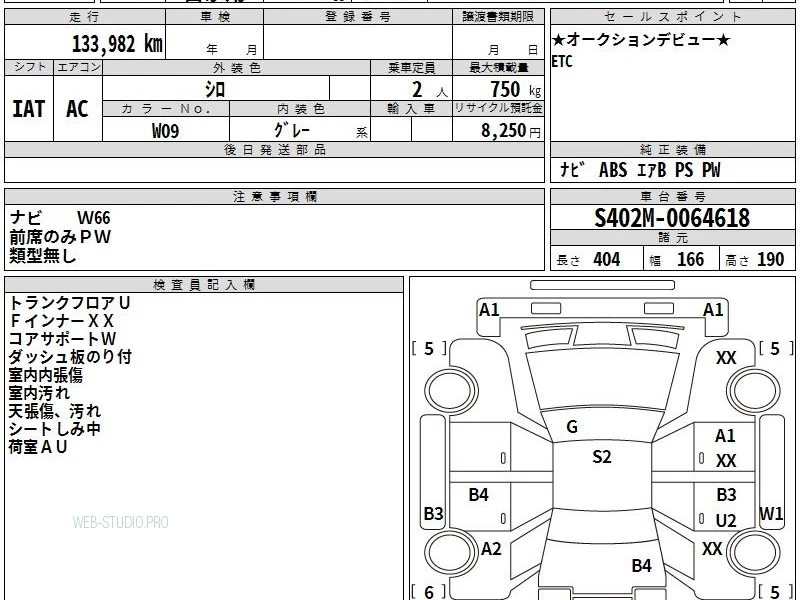Click the 走行 column header
Screen dimensions: 800x600
click(x=85, y=17)
